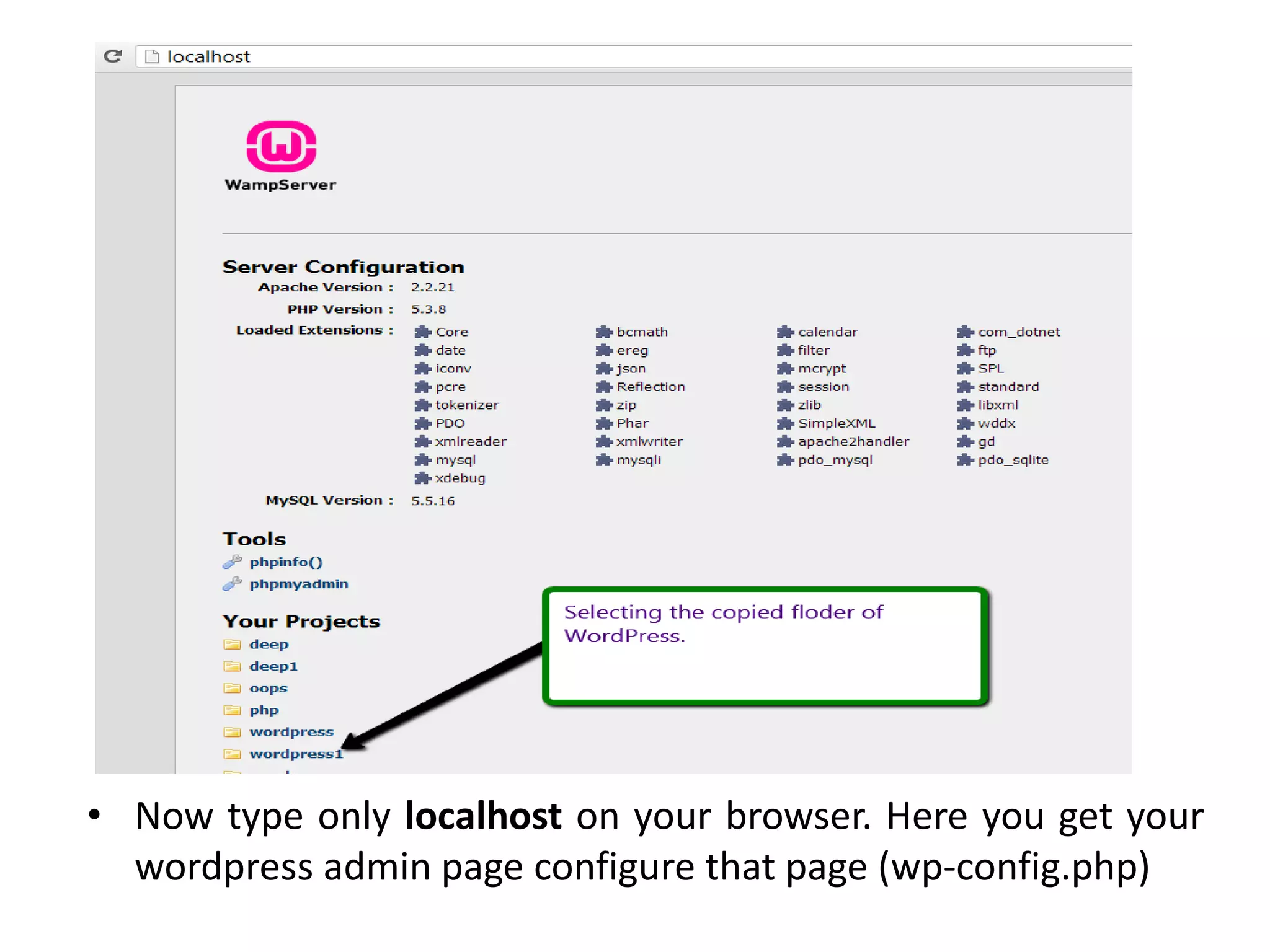Image resolution: width=1270 pixels, height=952 pixels.
Task: Click the wrench icon beside phpinfo()
Action: [232, 562]
